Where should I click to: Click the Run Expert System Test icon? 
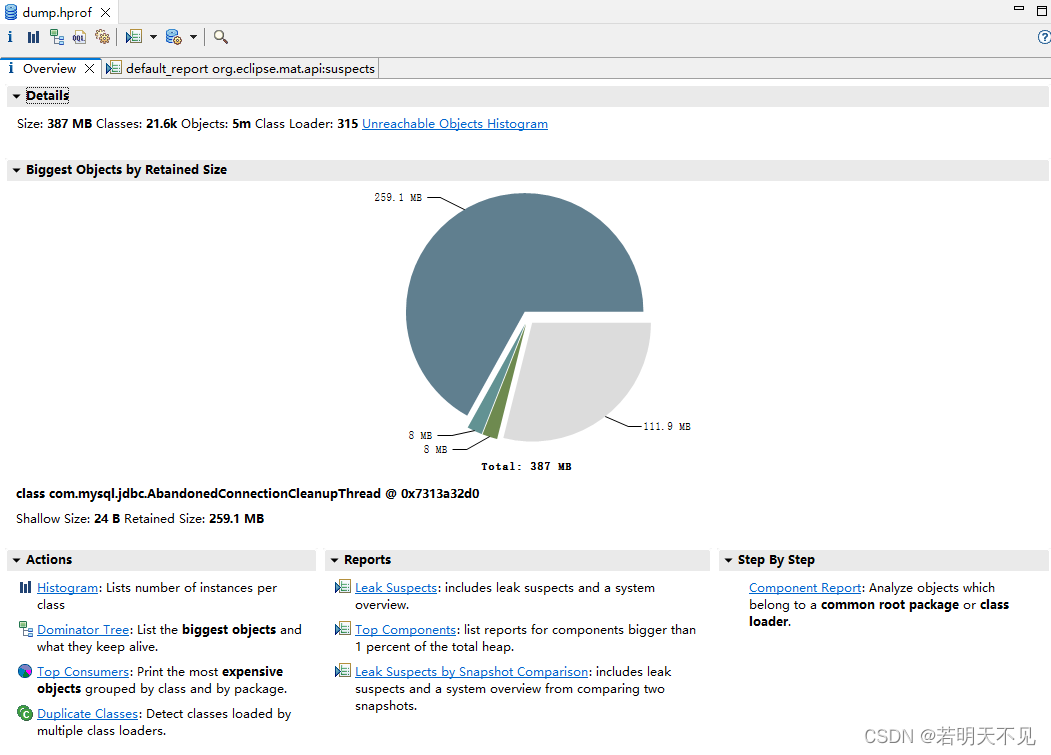[x=102, y=37]
